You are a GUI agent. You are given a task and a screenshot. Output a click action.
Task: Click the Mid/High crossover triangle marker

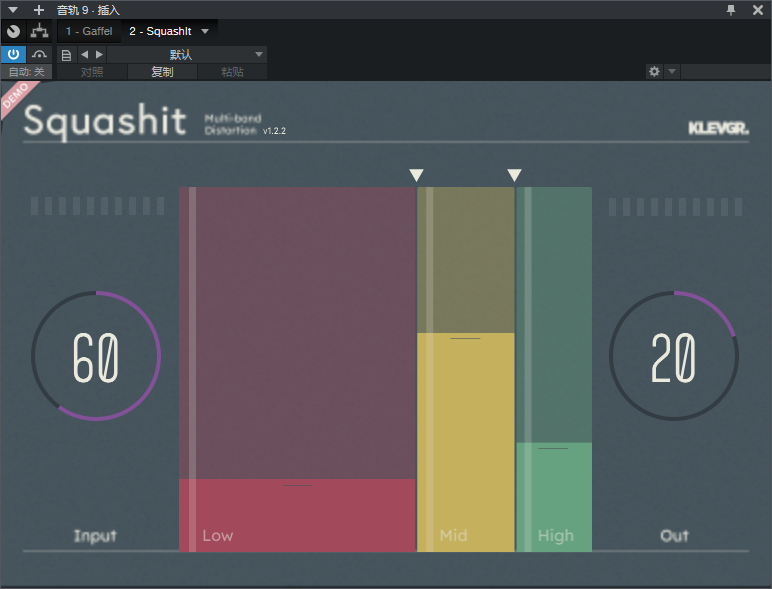click(515, 175)
